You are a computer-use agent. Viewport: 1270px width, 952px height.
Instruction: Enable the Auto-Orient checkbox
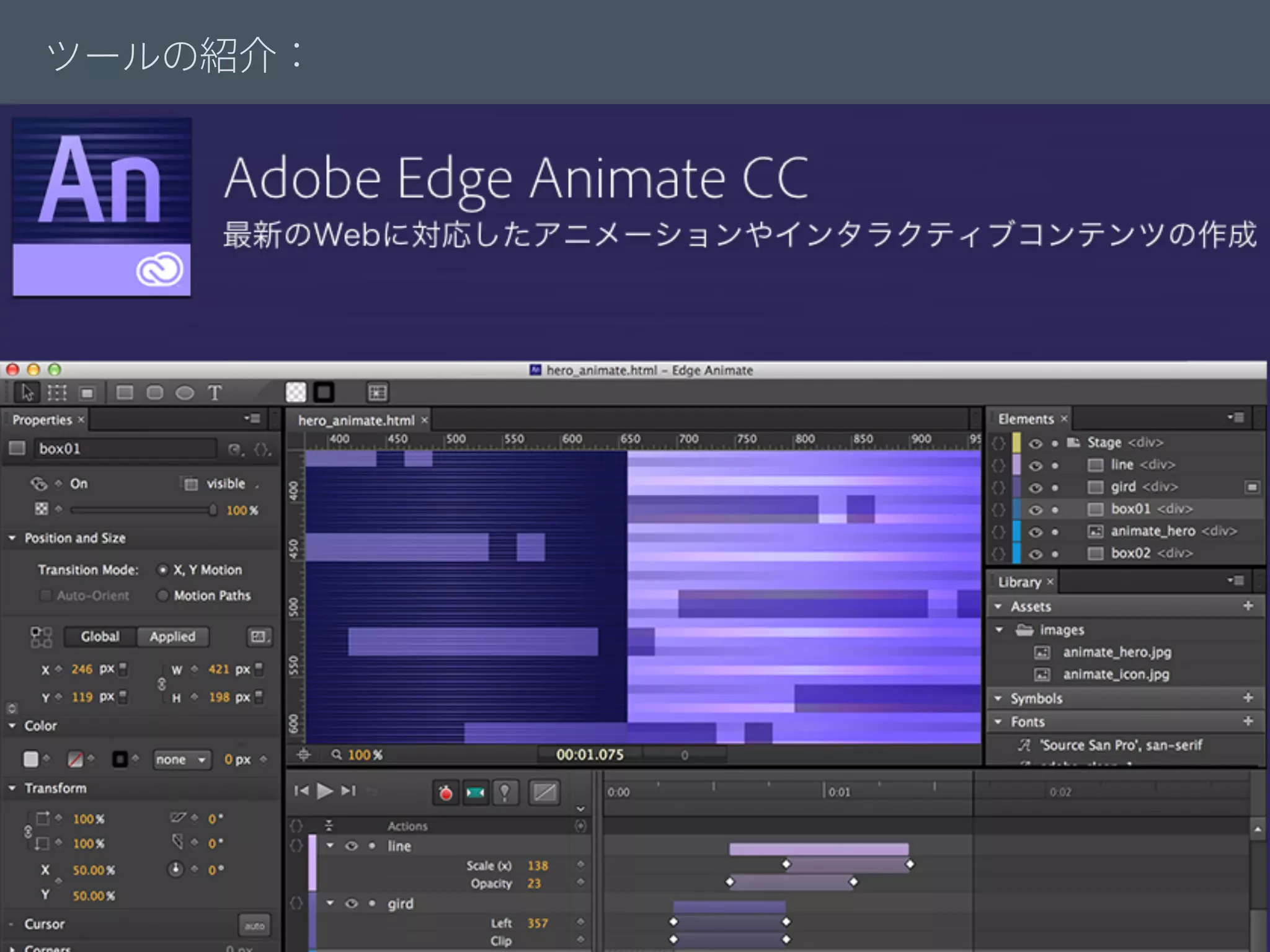(x=45, y=596)
